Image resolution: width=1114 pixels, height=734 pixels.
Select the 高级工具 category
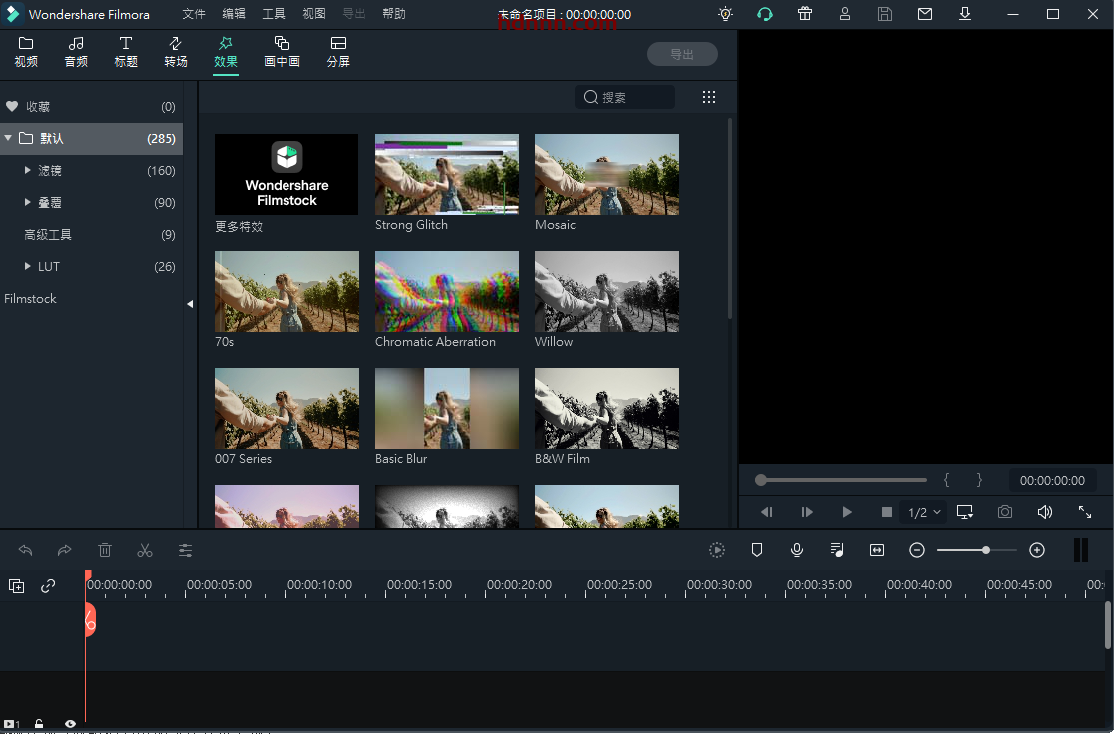(91, 234)
